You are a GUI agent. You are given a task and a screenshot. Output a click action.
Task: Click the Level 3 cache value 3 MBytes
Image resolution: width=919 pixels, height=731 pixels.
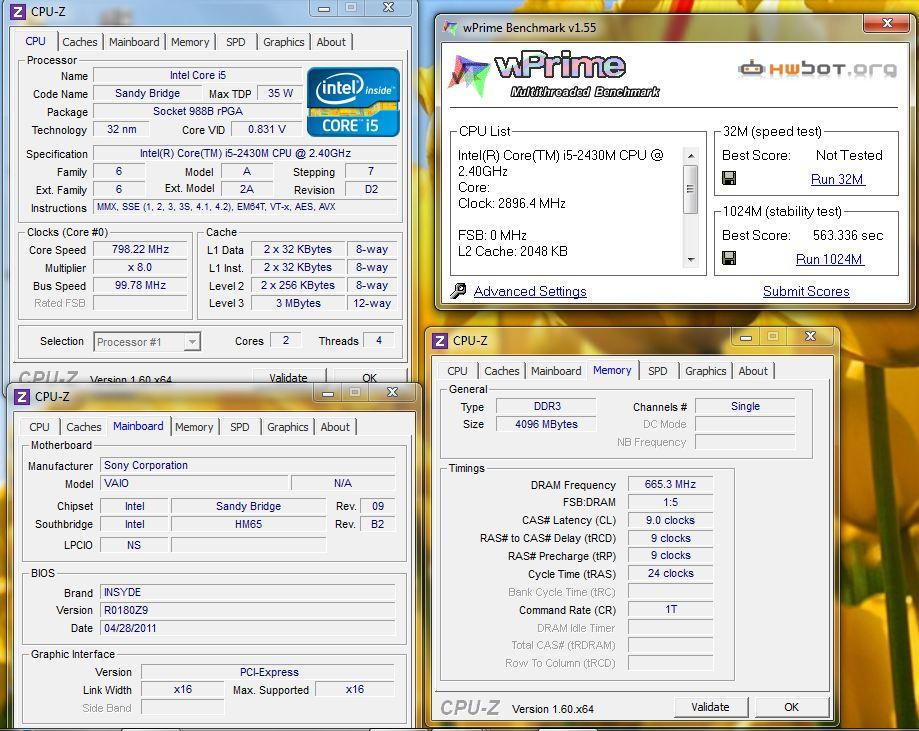298,303
